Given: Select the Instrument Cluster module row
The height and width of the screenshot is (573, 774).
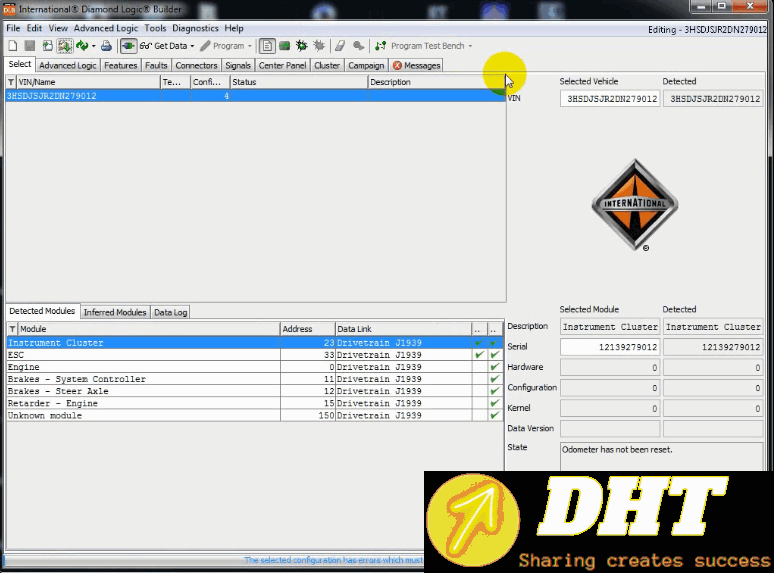Looking at the screenshot, I should [x=255, y=343].
